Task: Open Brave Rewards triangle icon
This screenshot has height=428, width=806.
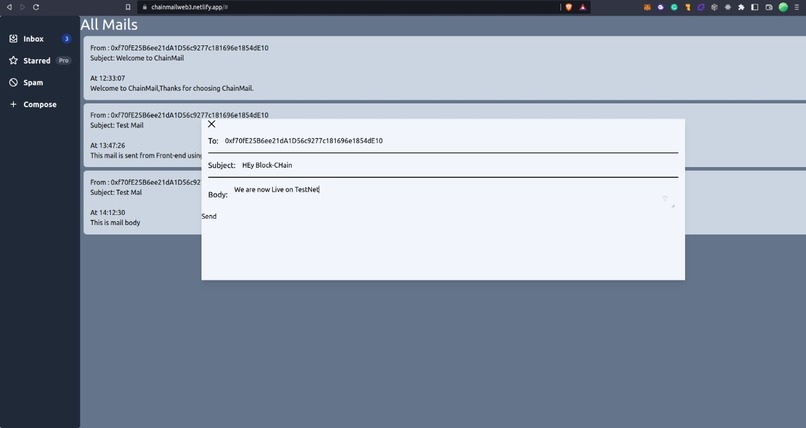Action: [x=582, y=7]
